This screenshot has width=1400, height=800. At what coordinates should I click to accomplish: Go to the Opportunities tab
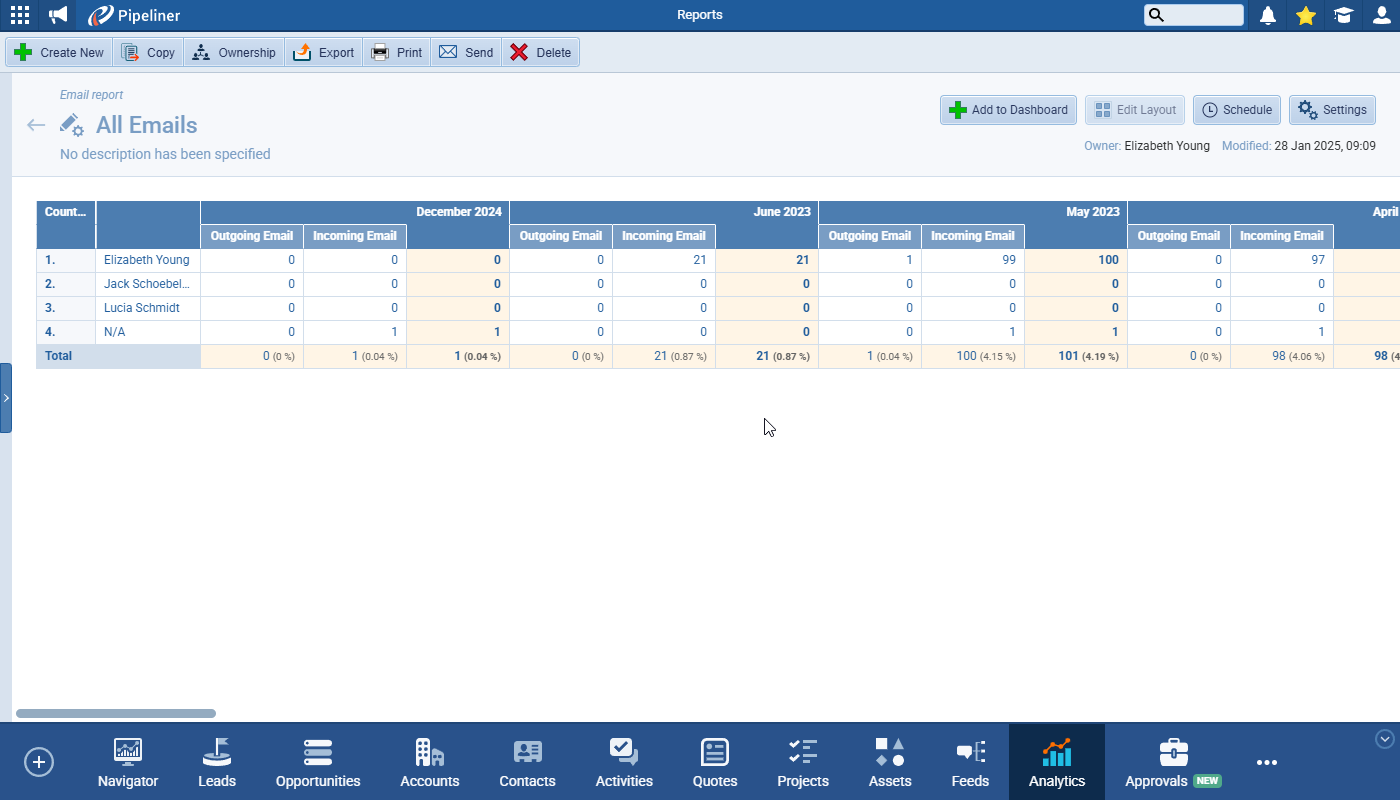point(318,763)
